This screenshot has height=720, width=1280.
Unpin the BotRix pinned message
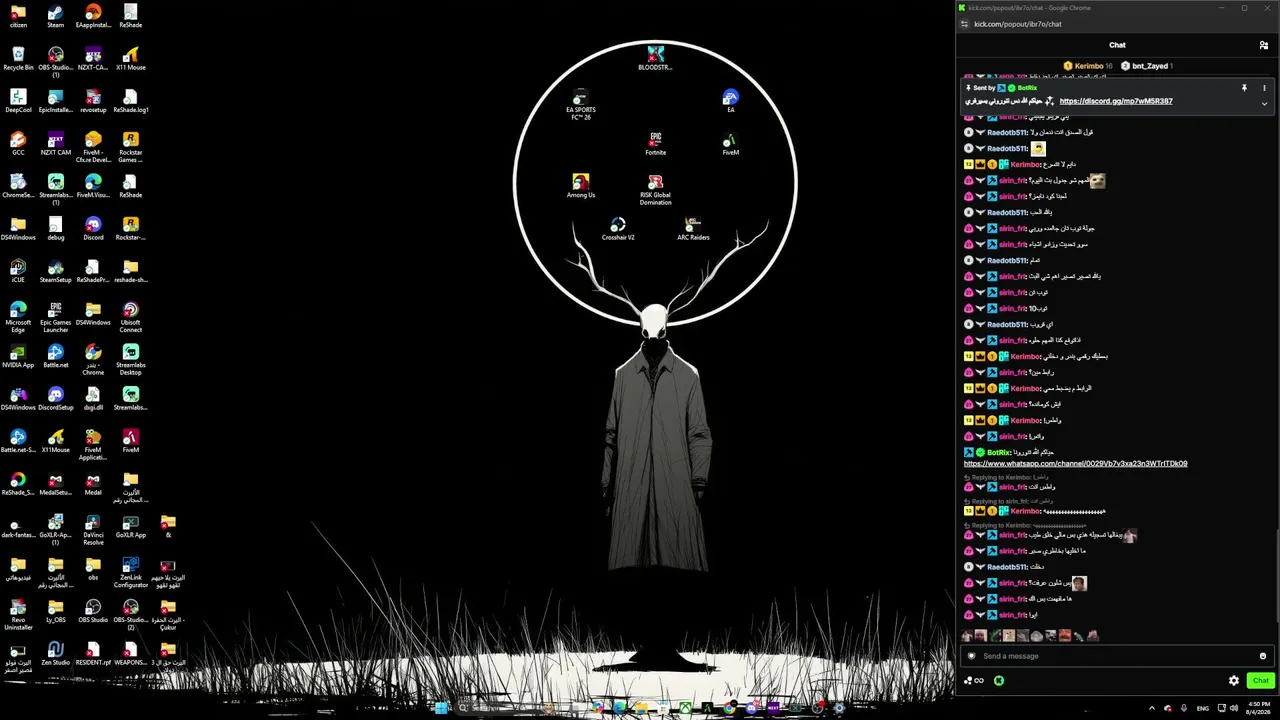(1244, 88)
